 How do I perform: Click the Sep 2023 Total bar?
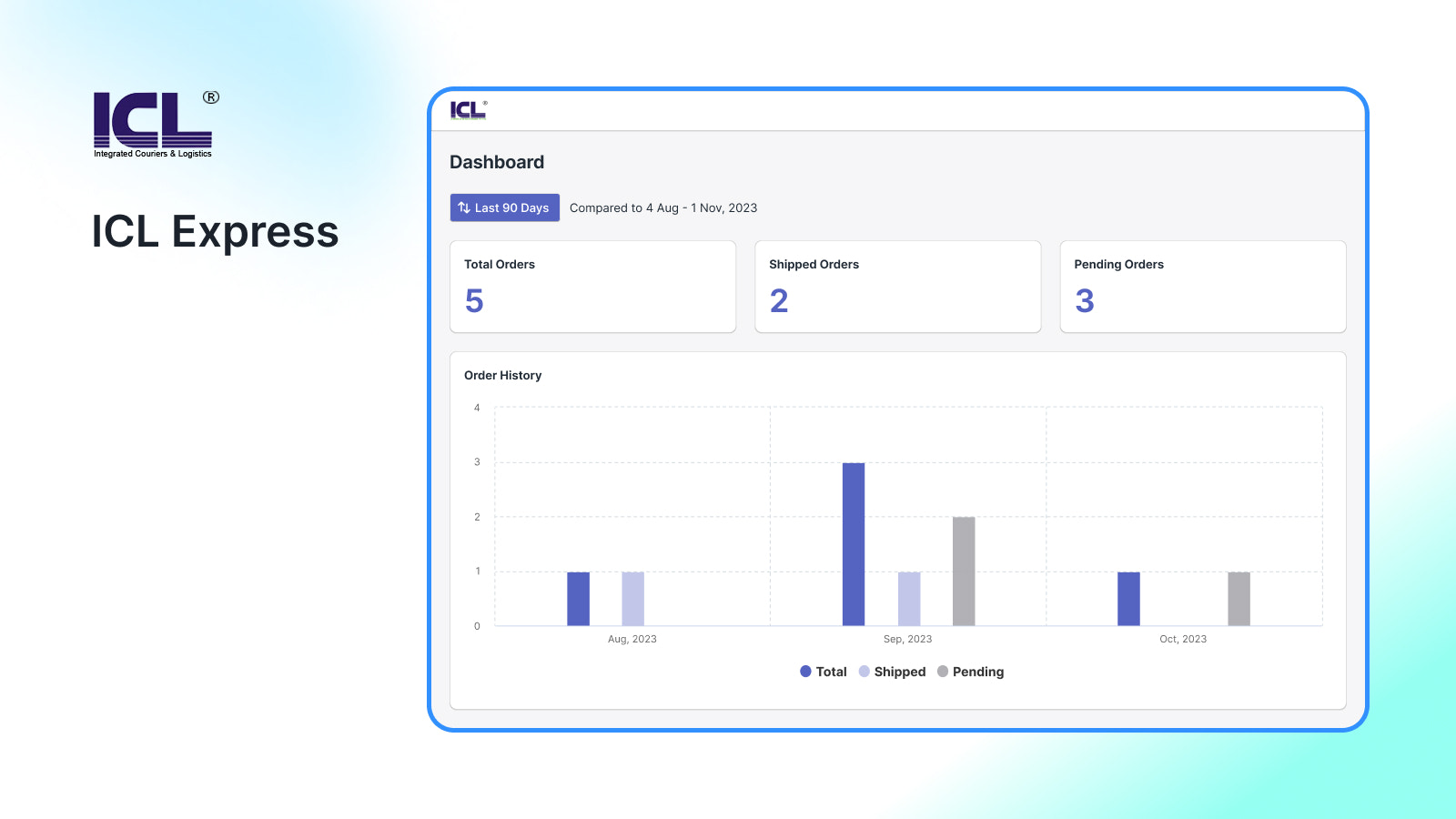(854, 544)
